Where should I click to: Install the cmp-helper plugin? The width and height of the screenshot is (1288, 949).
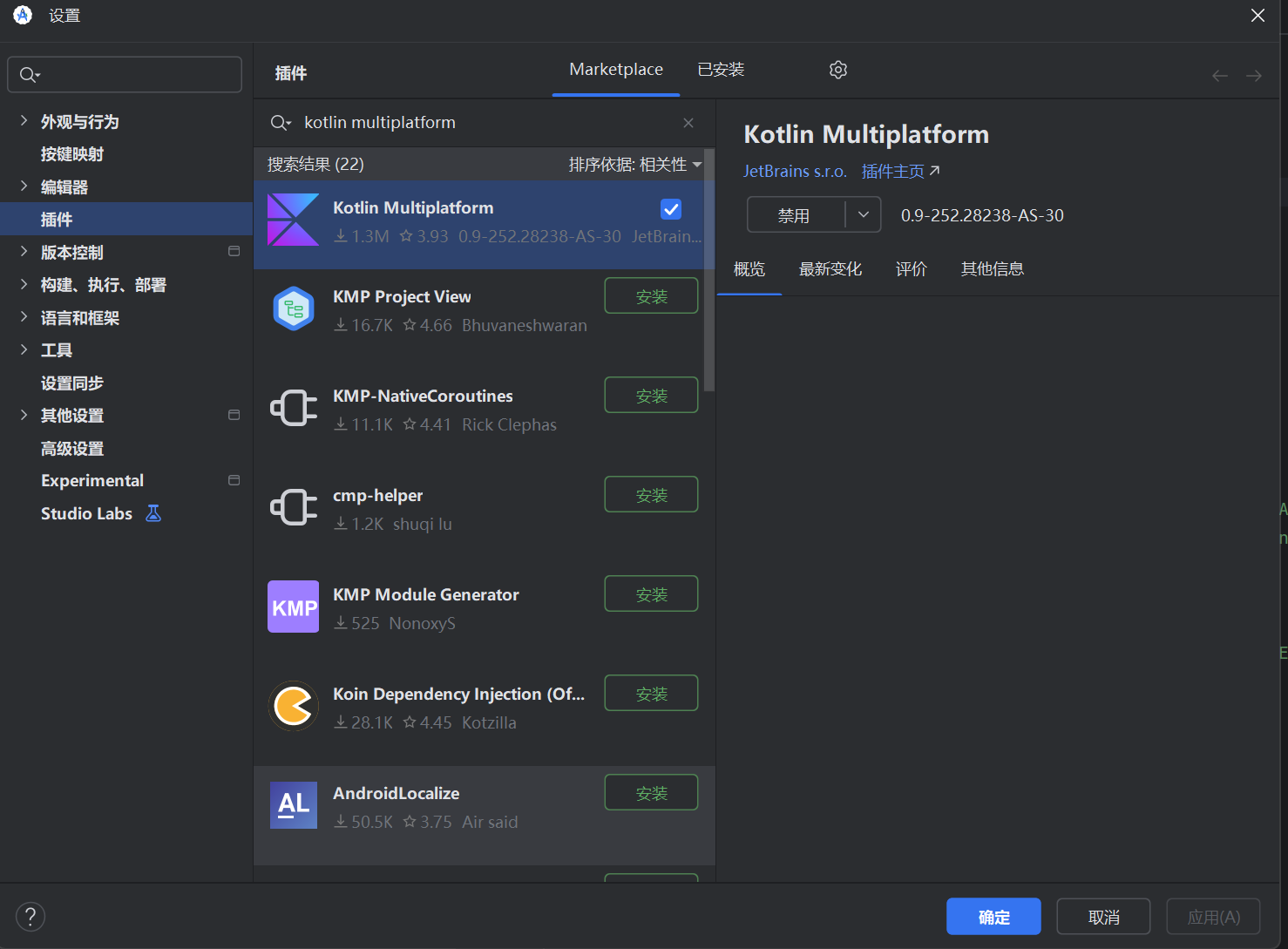[x=652, y=495]
